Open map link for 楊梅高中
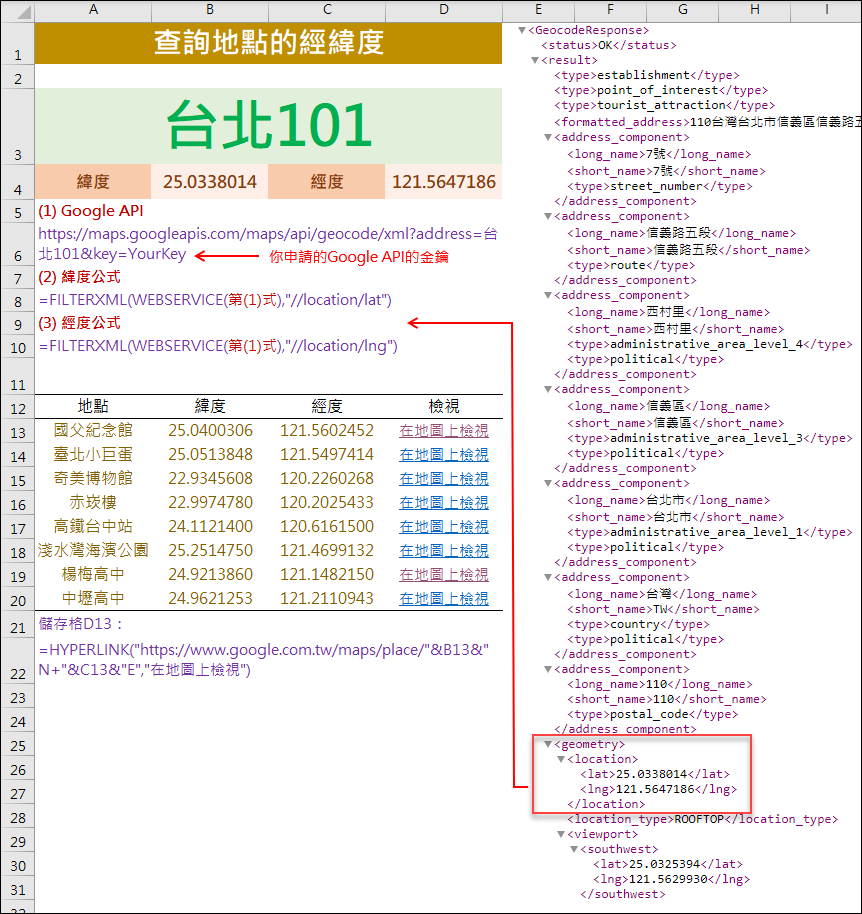This screenshot has height=914, width=862. point(444,574)
